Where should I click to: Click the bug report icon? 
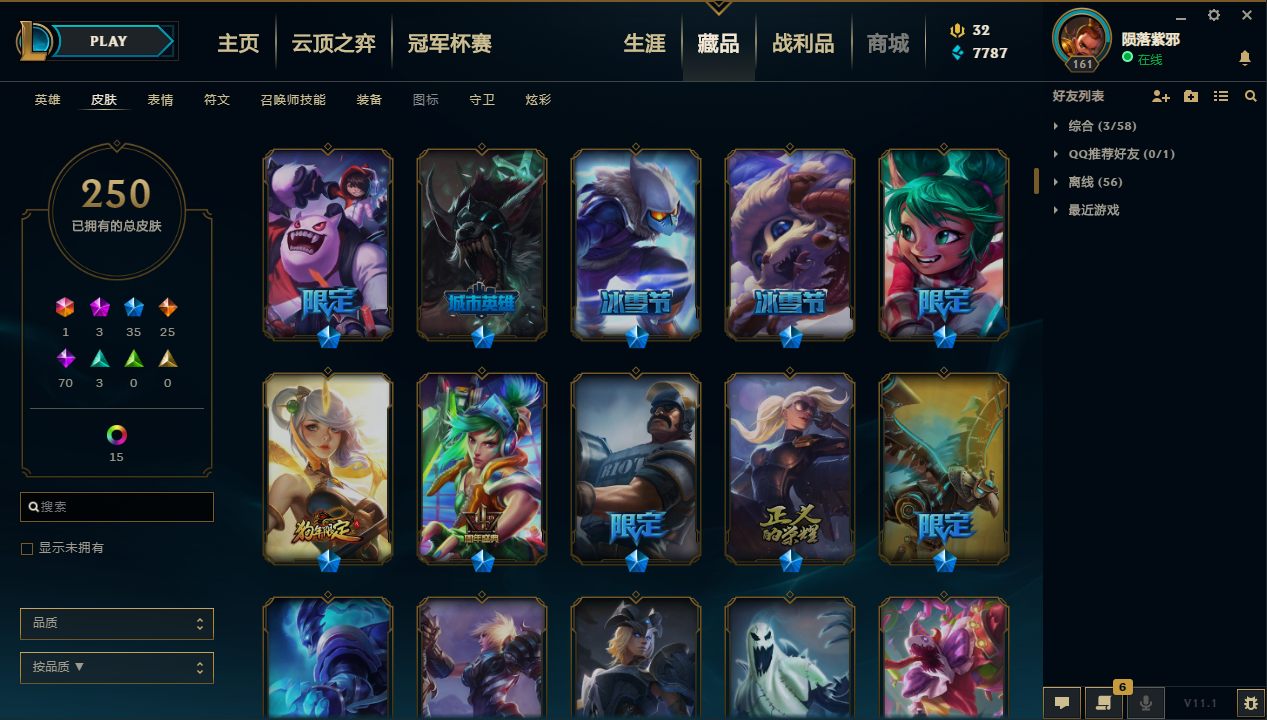(x=1250, y=703)
